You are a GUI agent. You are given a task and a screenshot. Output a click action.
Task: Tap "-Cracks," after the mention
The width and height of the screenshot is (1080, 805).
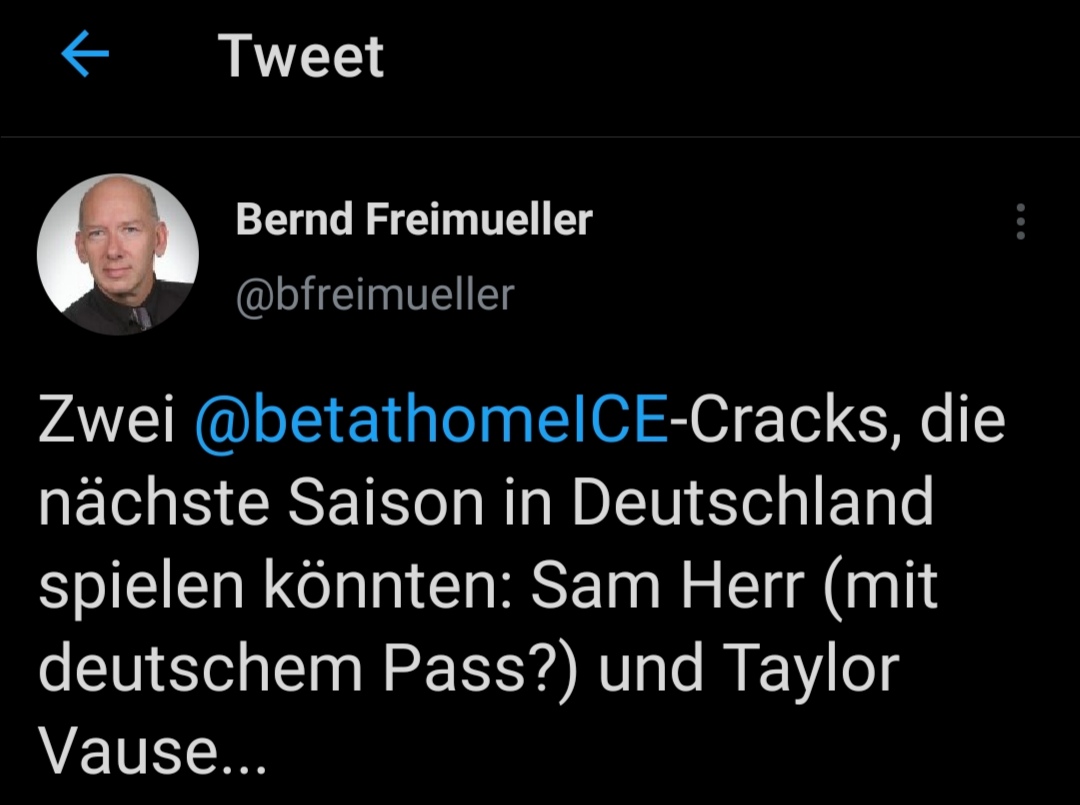[786, 422]
